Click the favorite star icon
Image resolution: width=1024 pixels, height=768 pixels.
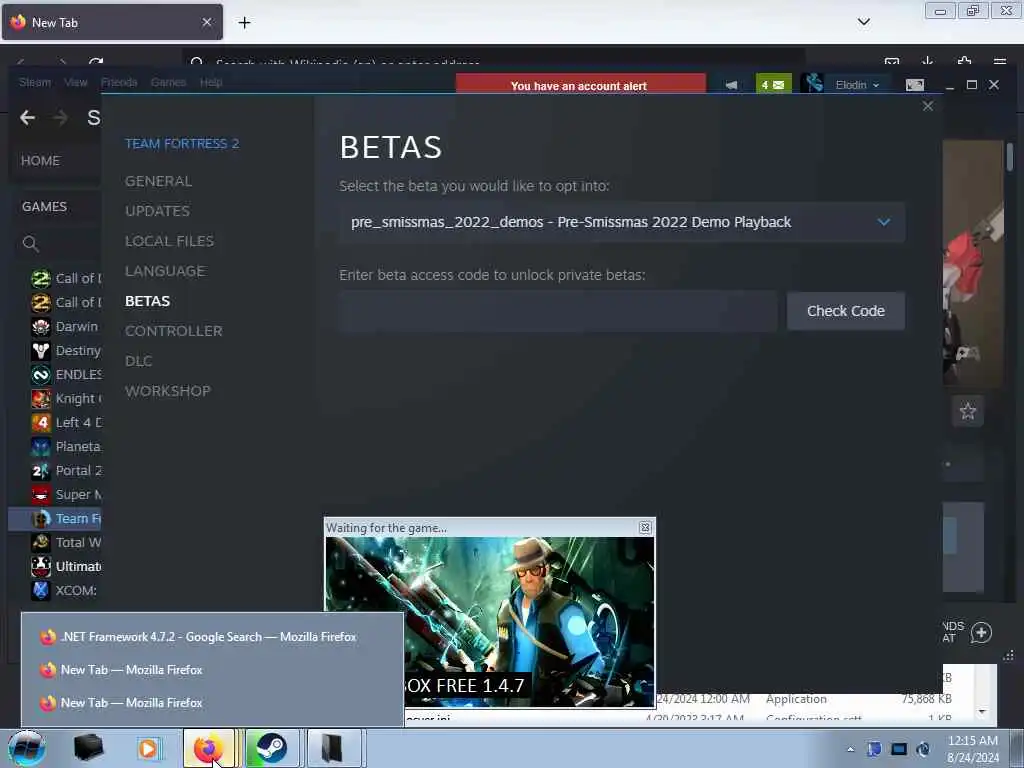[x=967, y=411]
